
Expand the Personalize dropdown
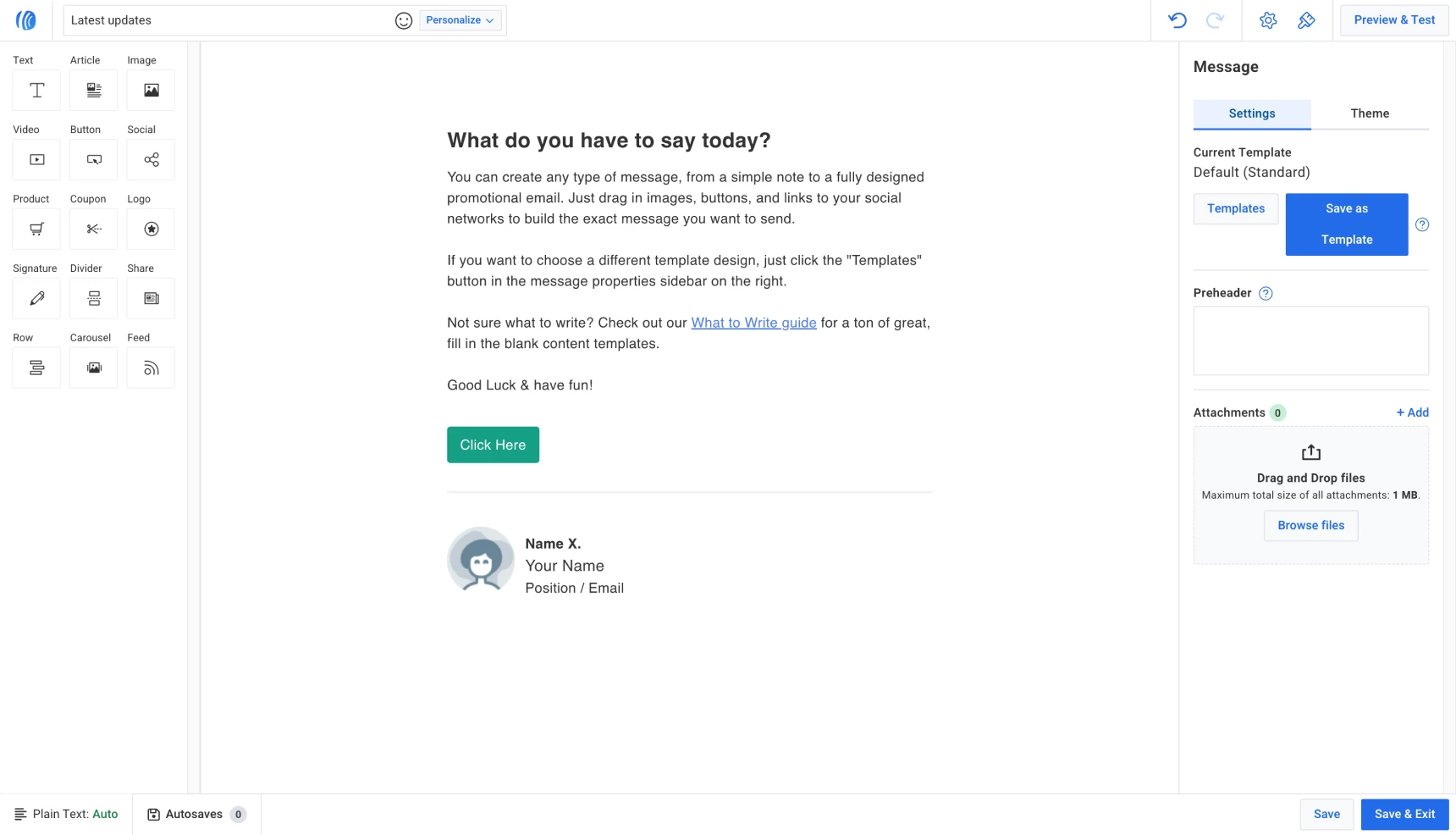pyautogui.click(x=460, y=20)
